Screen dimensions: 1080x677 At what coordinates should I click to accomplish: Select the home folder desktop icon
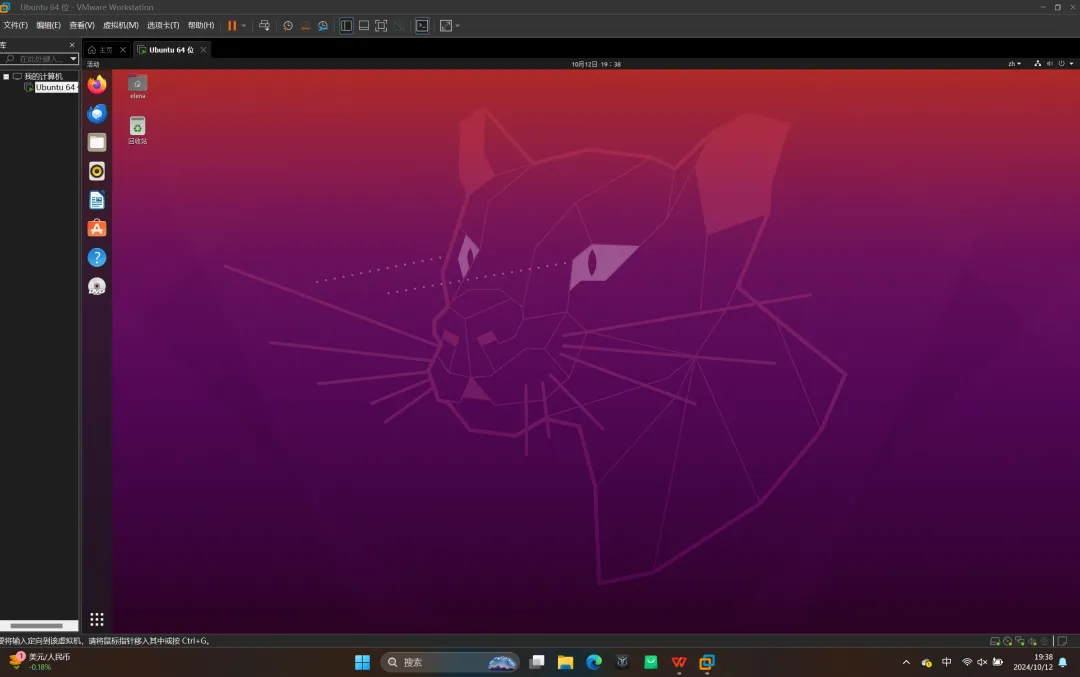click(x=138, y=86)
